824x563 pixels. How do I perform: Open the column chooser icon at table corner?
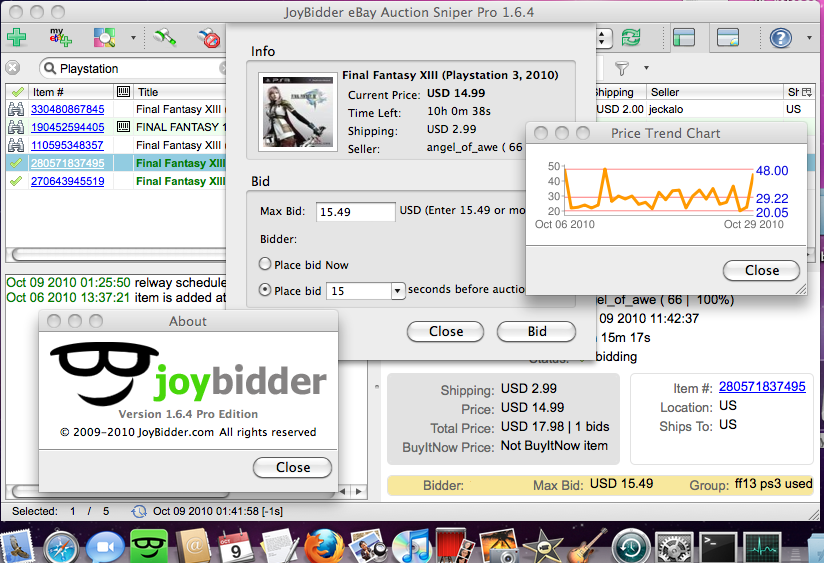point(807,92)
